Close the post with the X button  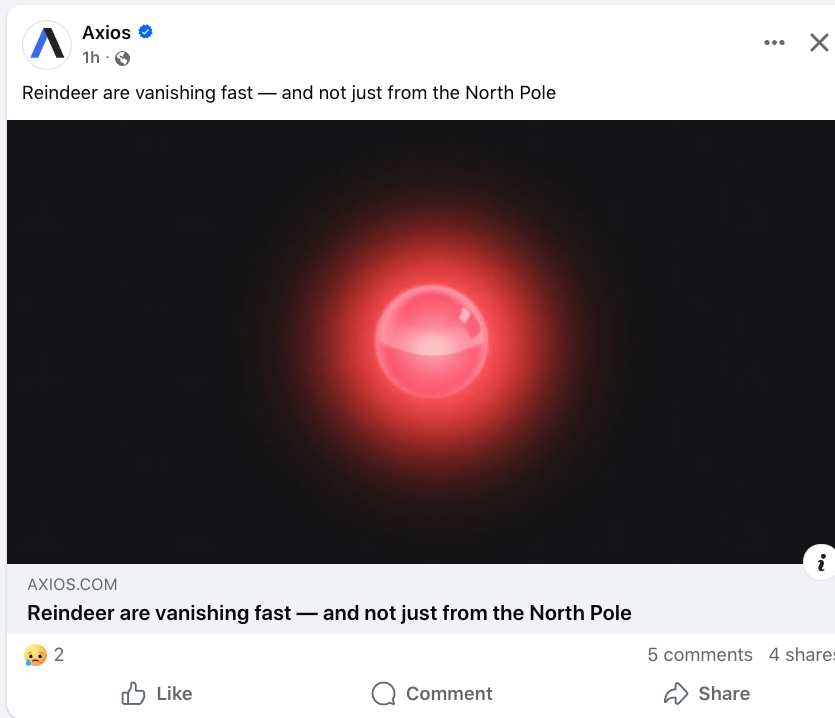[818, 43]
